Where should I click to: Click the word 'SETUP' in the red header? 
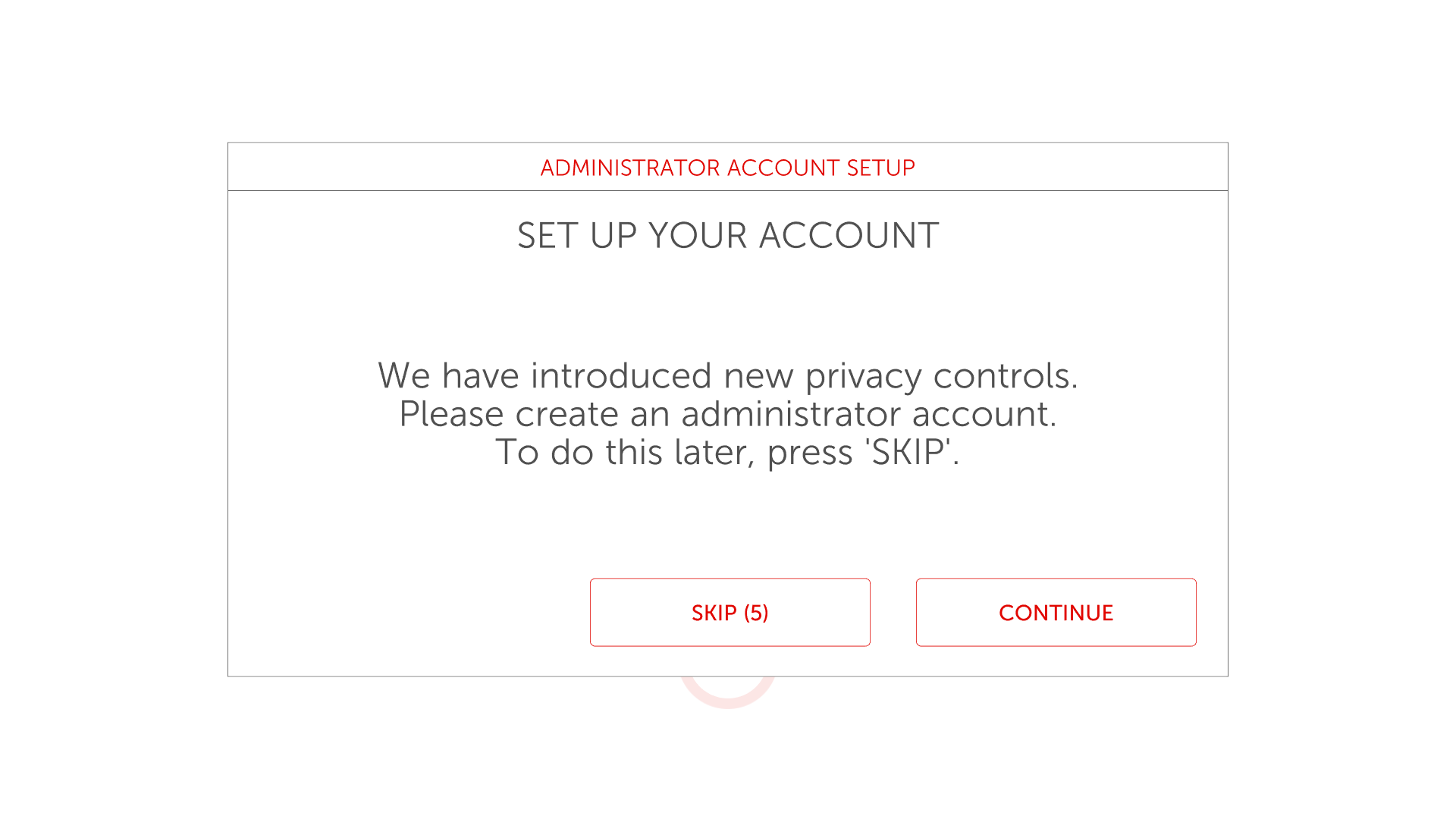point(880,168)
